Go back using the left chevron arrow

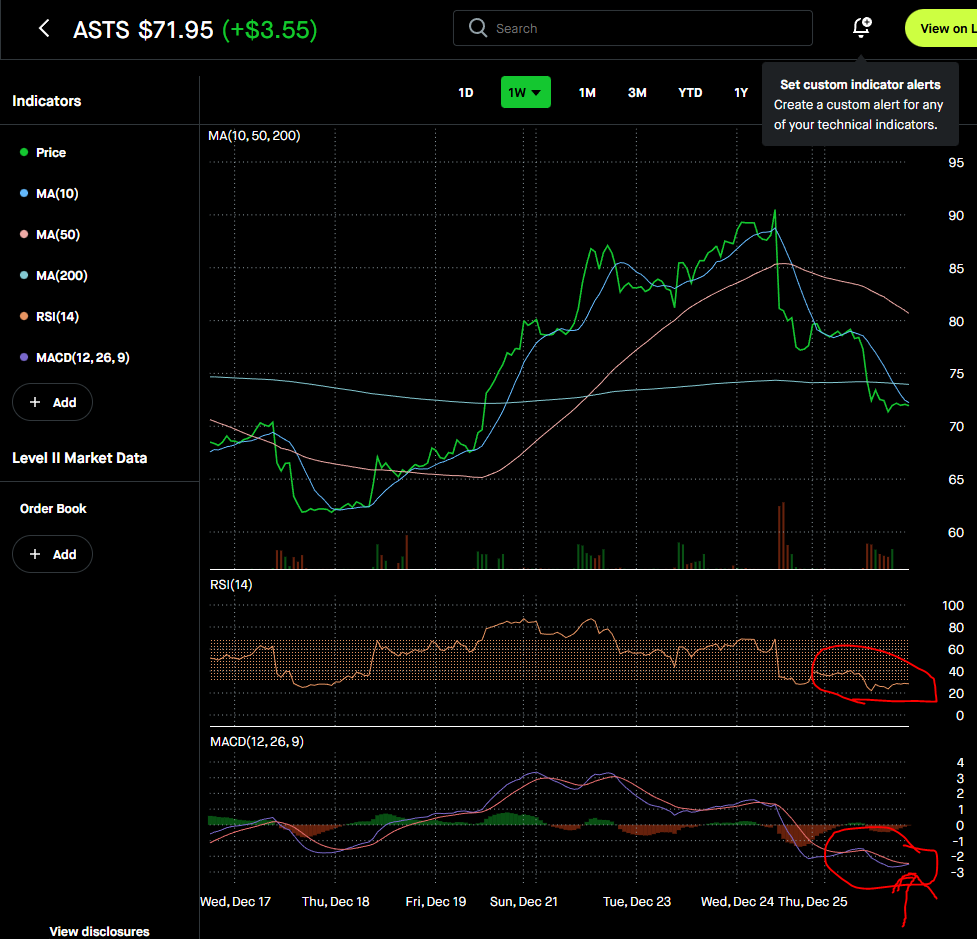[x=44, y=28]
